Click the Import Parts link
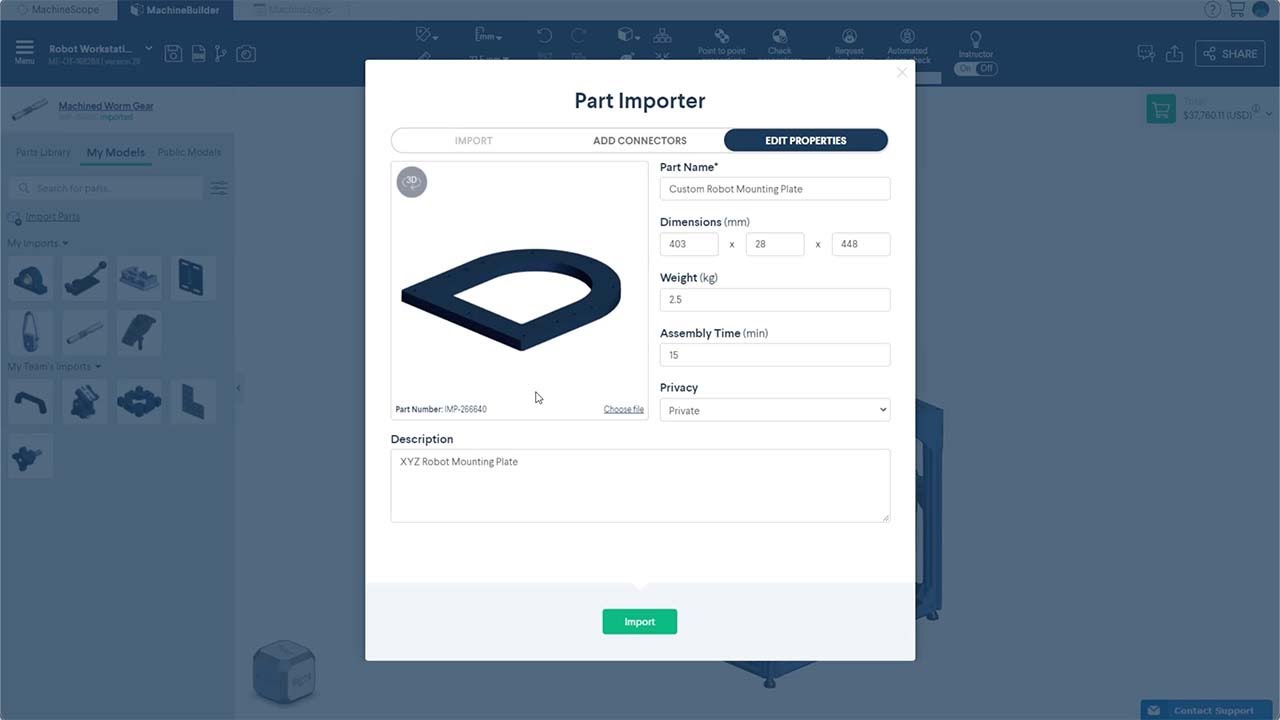The image size is (1280, 720). (53, 216)
